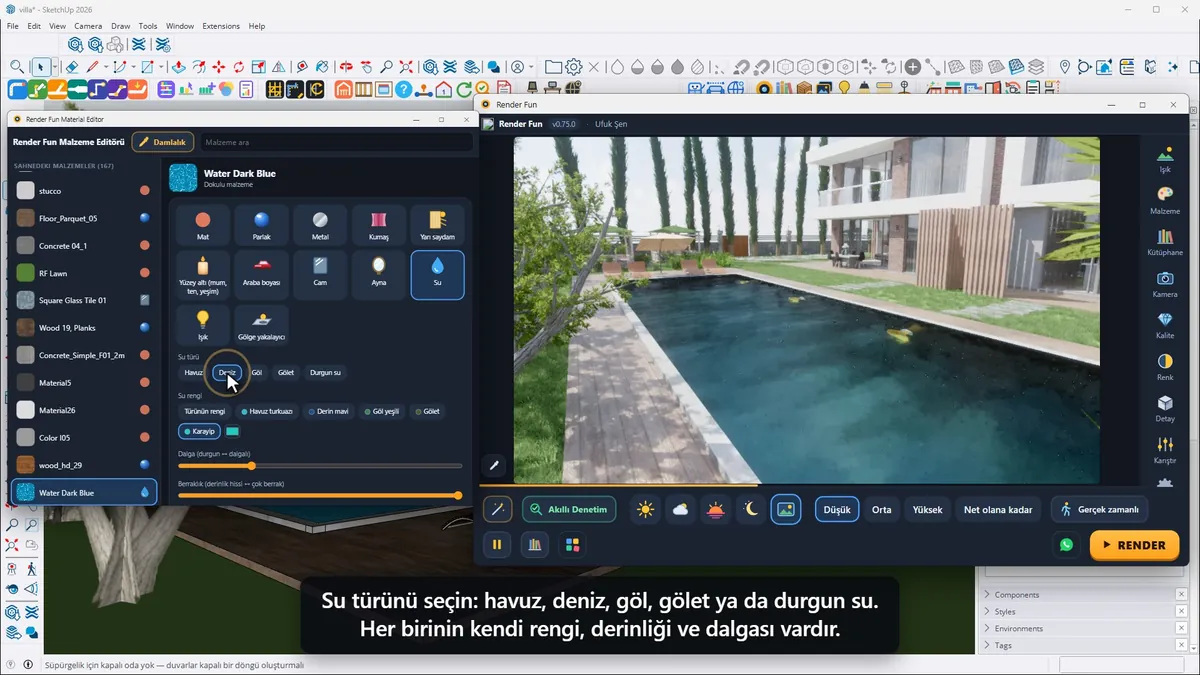The height and width of the screenshot is (675, 1200).
Task: Adjust the Berraklık clarity slider
Action: coord(320,495)
